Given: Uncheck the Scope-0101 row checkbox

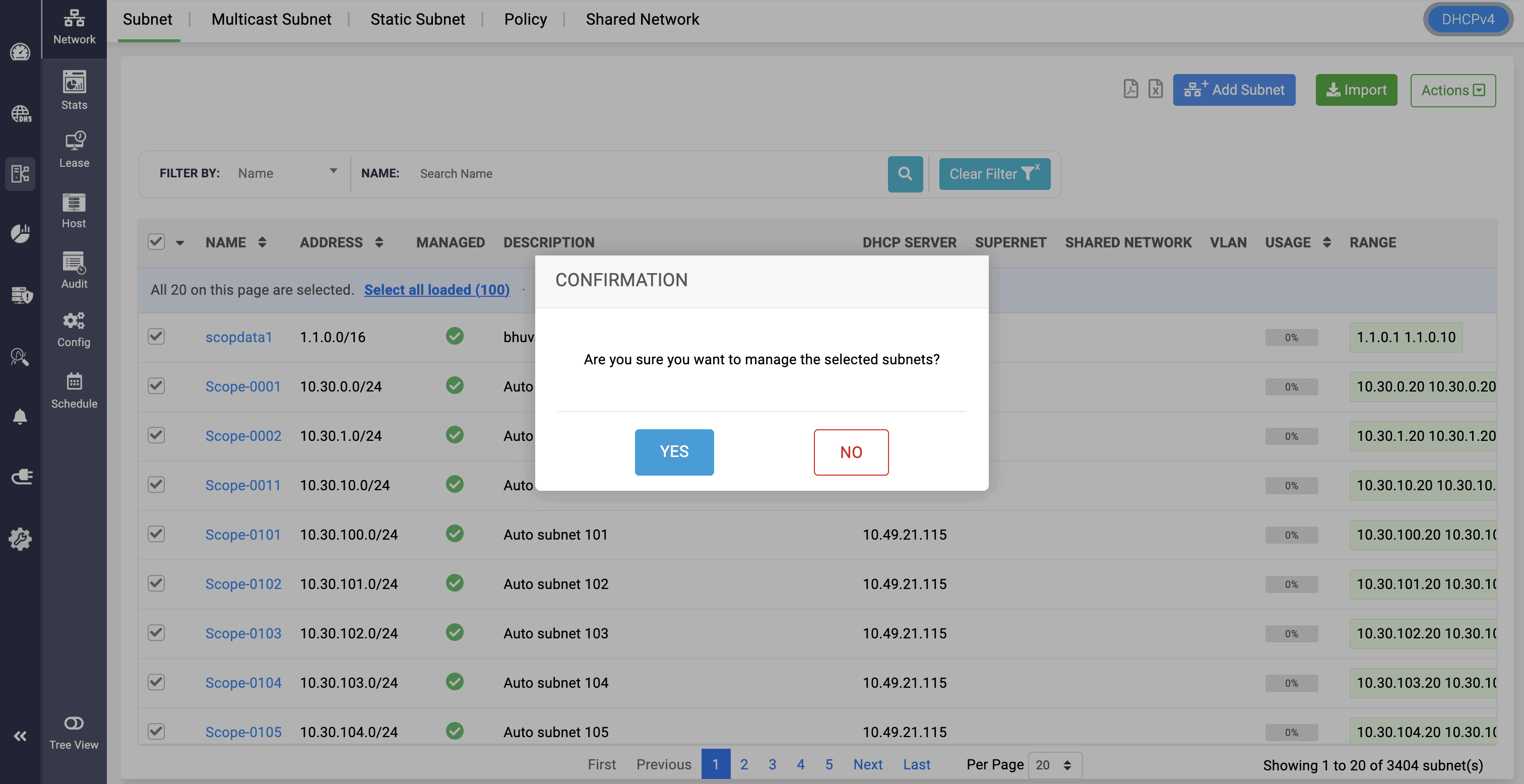Looking at the screenshot, I should pyautogui.click(x=156, y=534).
